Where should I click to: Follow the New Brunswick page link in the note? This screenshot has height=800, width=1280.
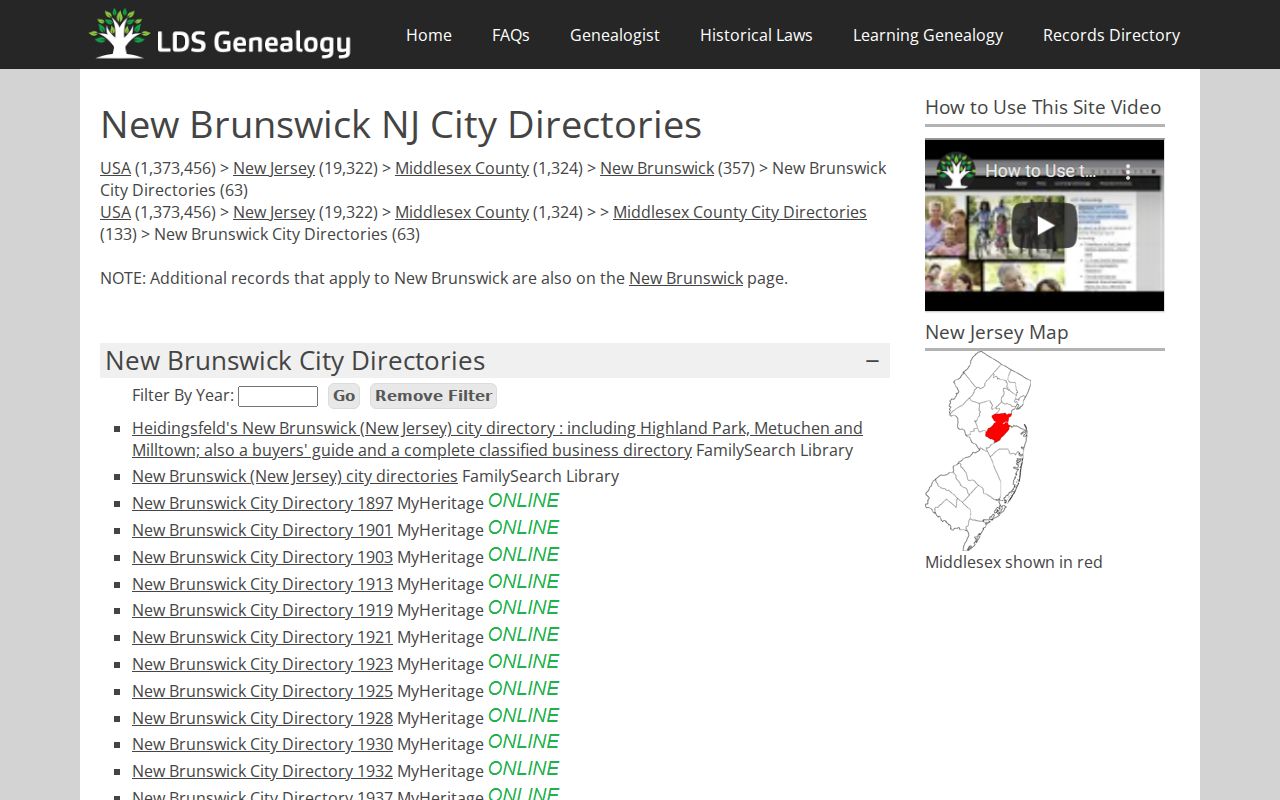(x=686, y=278)
